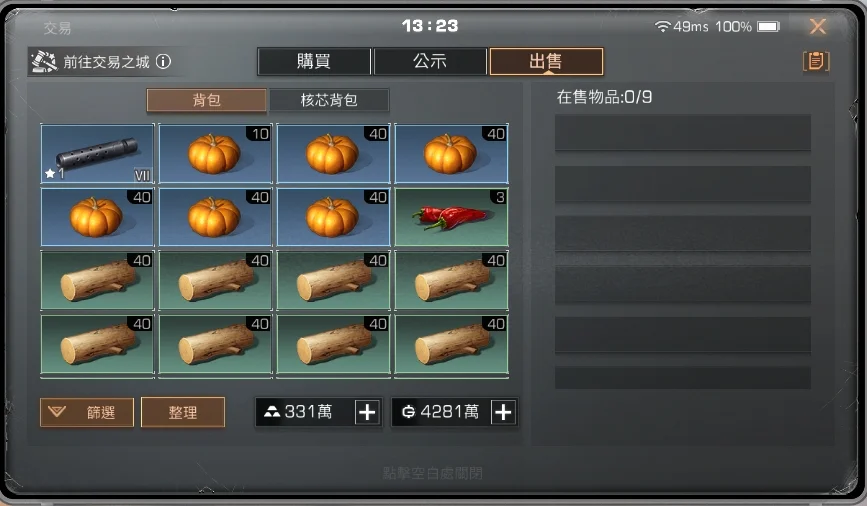Select the first wood log stack
The image size is (867, 506).
point(97,280)
